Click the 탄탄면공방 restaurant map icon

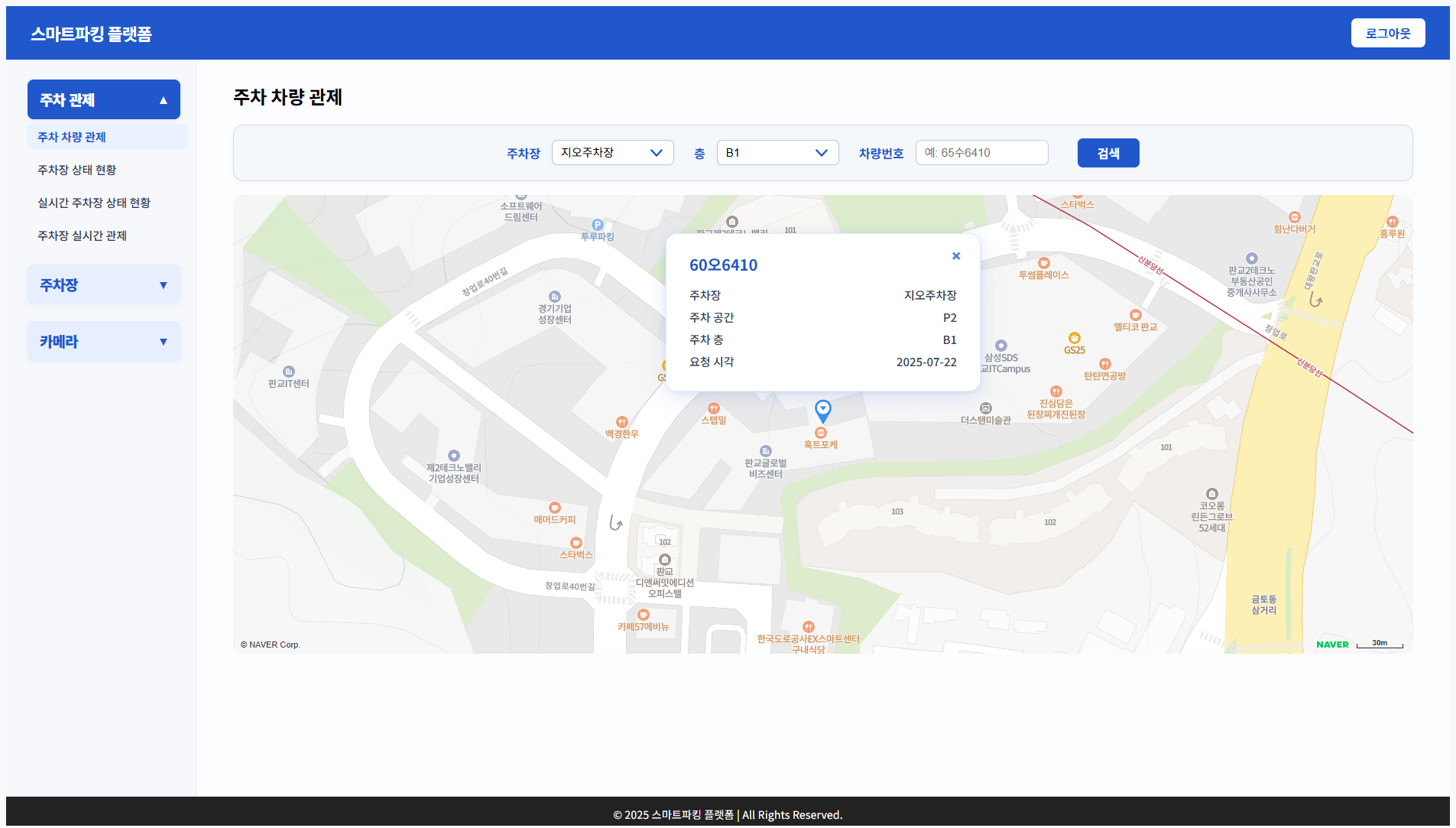pyautogui.click(x=1105, y=364)
